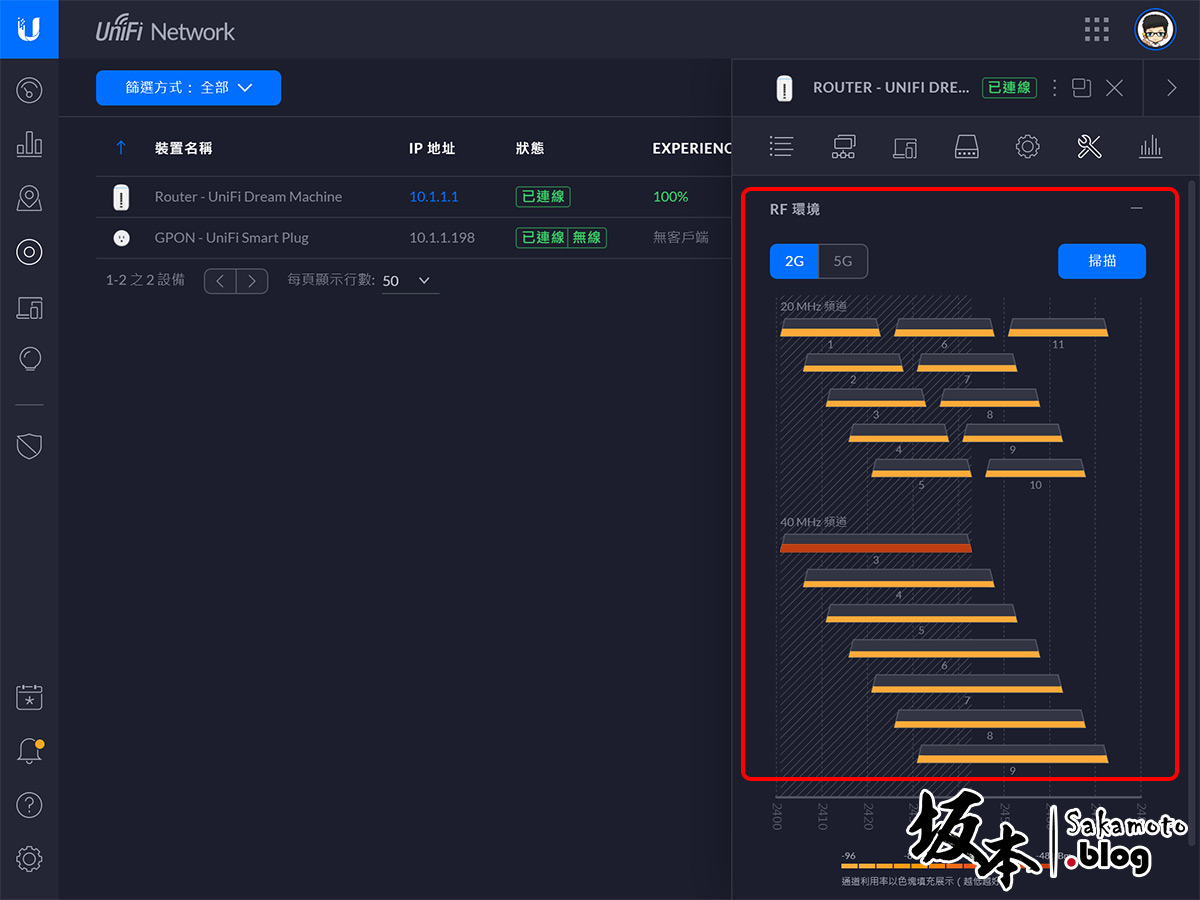
Task: Select the 2G band toggle
Action: click(x=794, y=261)
